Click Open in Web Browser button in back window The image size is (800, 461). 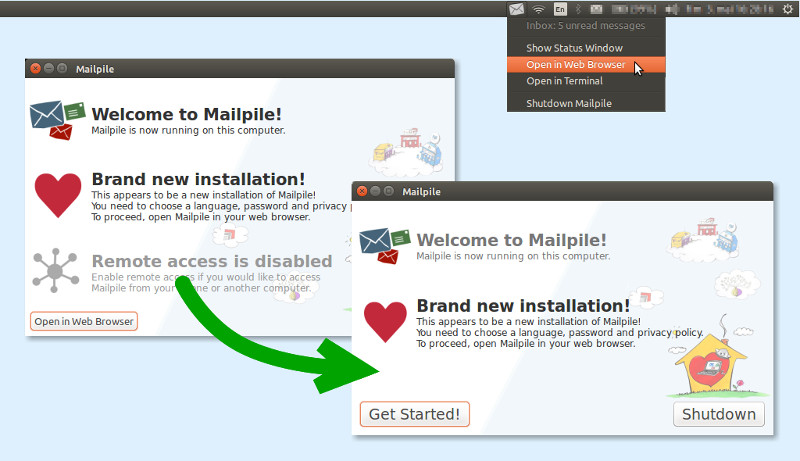(x=84, y=321)
